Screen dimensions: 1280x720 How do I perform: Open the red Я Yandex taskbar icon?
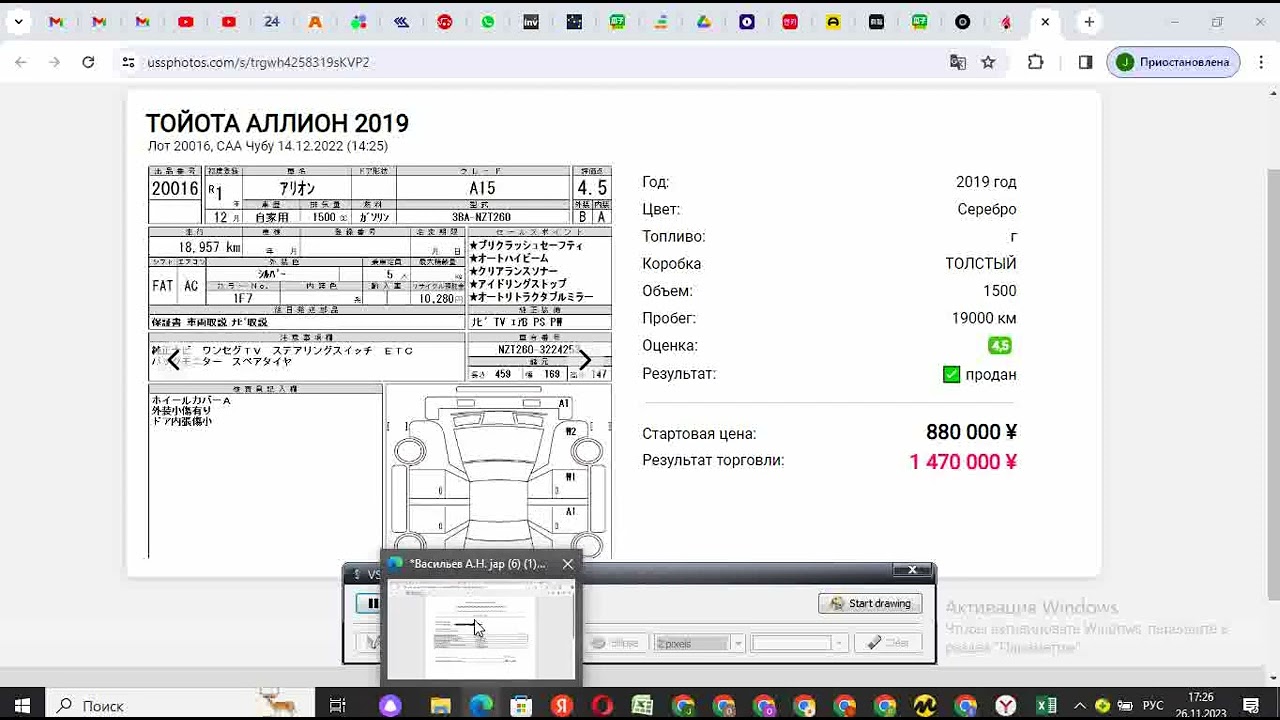pyautogui.click(x=562, y=706)
